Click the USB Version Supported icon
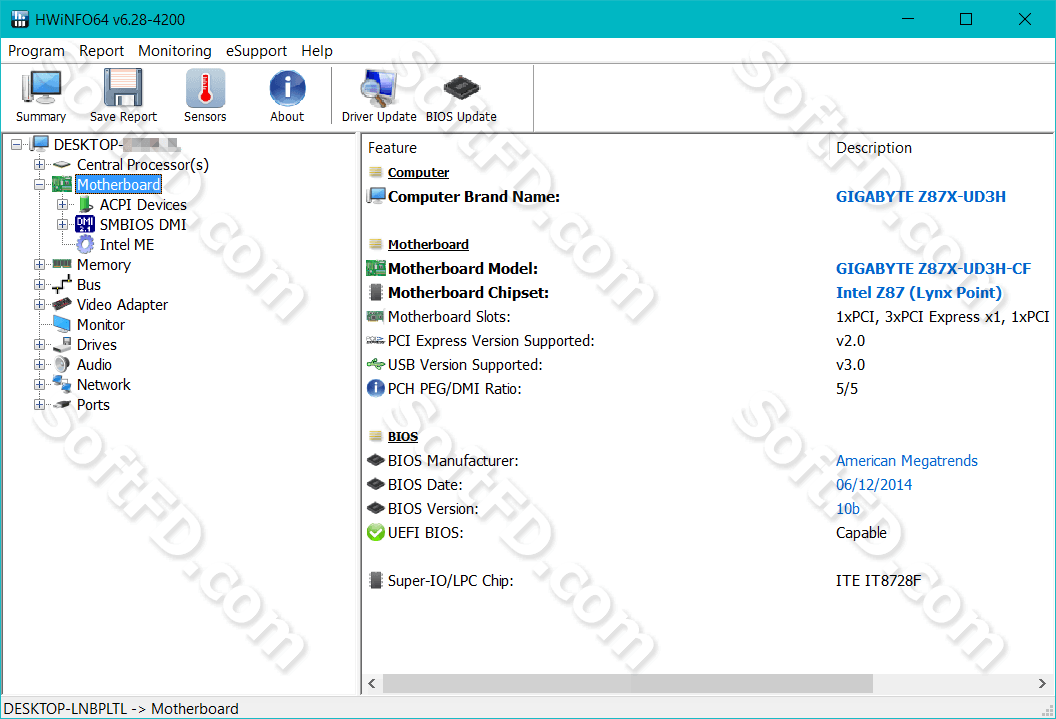The width and height of the screenshot is (1056, 719). (375, 364)
